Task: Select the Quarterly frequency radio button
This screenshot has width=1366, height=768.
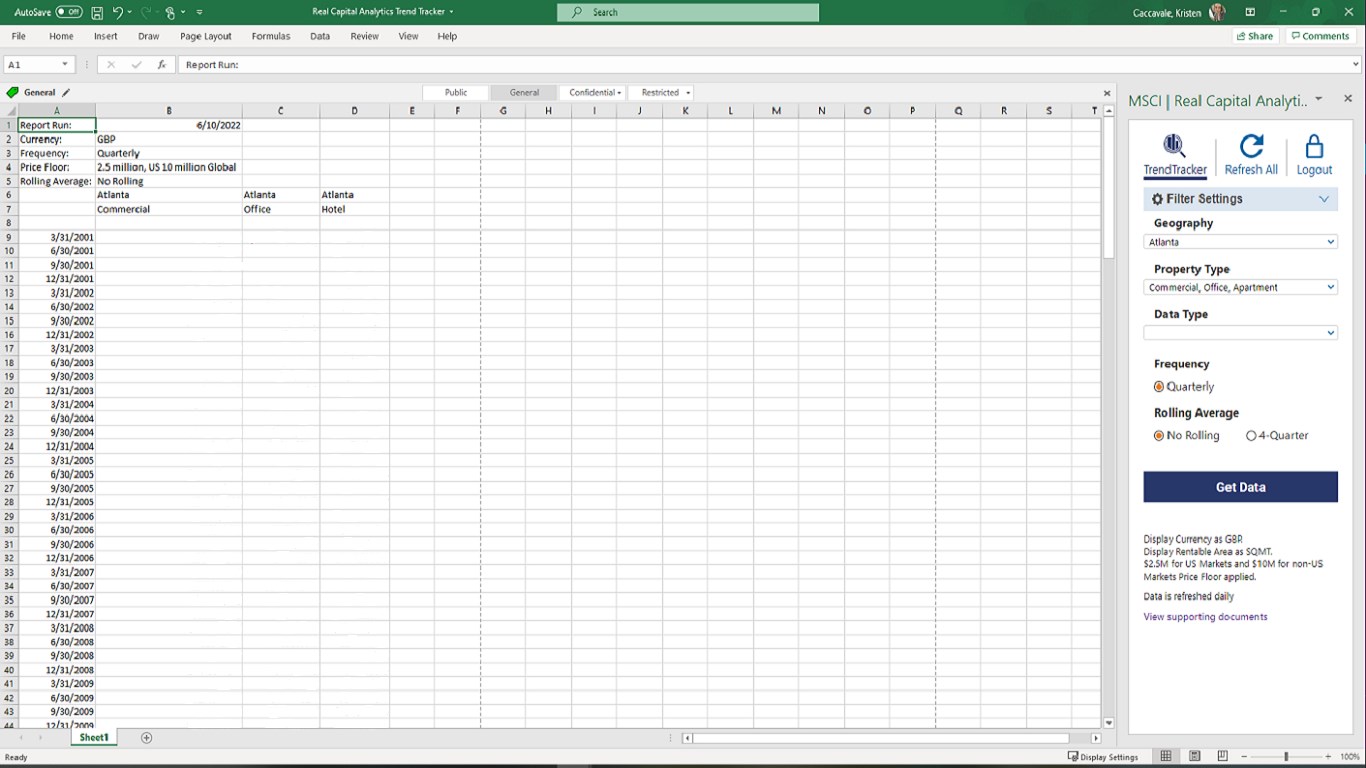Action: tap(1159, 386)
